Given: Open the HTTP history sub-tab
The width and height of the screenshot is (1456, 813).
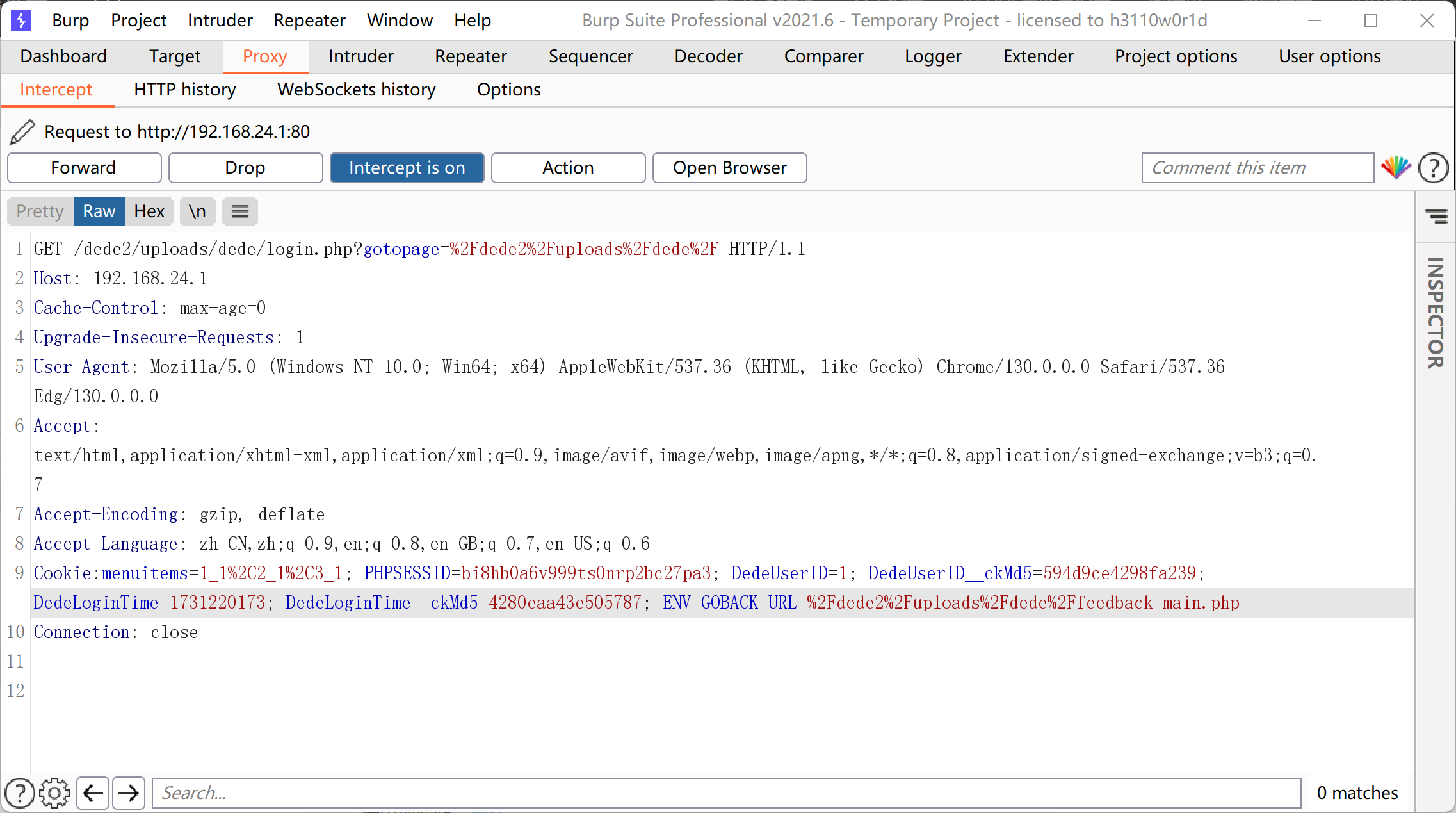Looking at the screenshot, I should click(x=185, y=90).
